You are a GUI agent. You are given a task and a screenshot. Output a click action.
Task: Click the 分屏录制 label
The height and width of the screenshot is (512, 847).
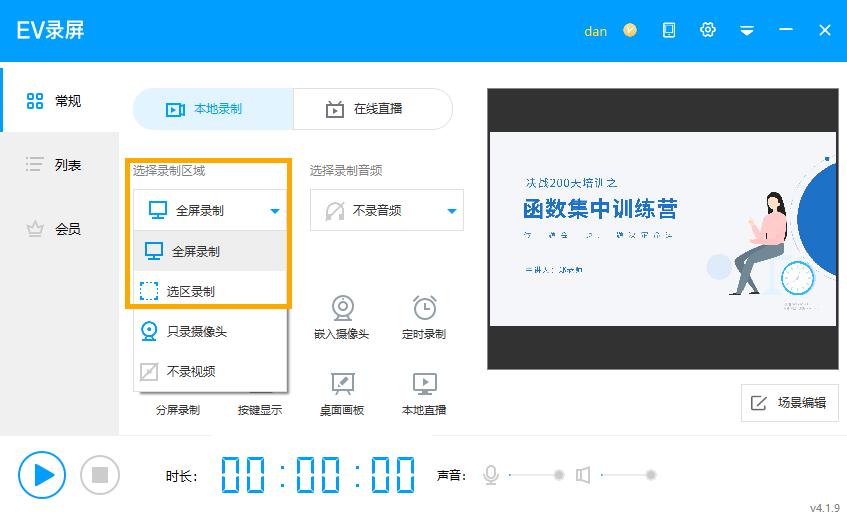pos(178,410)
